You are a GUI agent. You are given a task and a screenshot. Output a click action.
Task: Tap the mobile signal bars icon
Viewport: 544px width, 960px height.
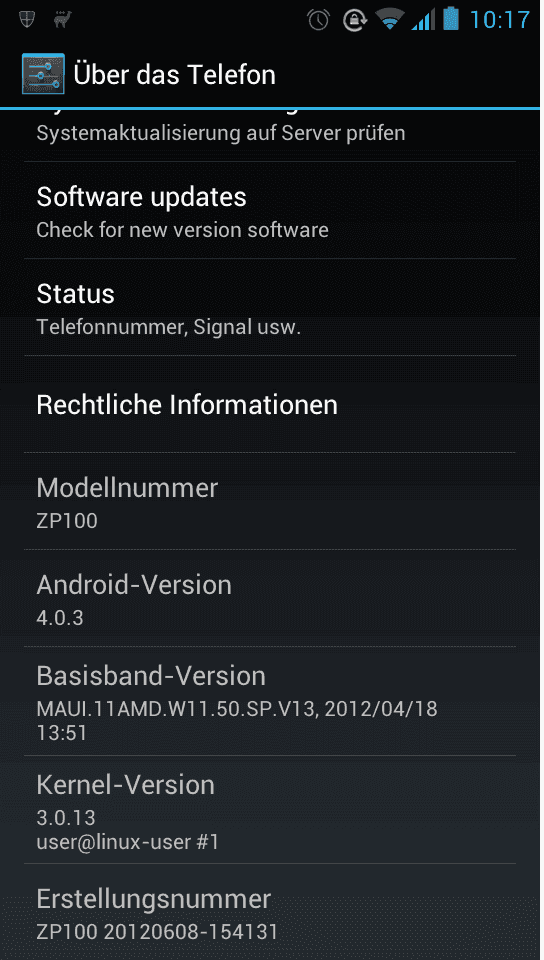423,20
